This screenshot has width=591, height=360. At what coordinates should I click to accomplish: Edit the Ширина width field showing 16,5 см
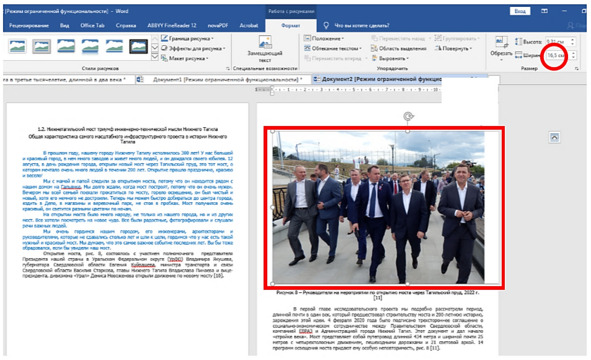tap(557, 55)
